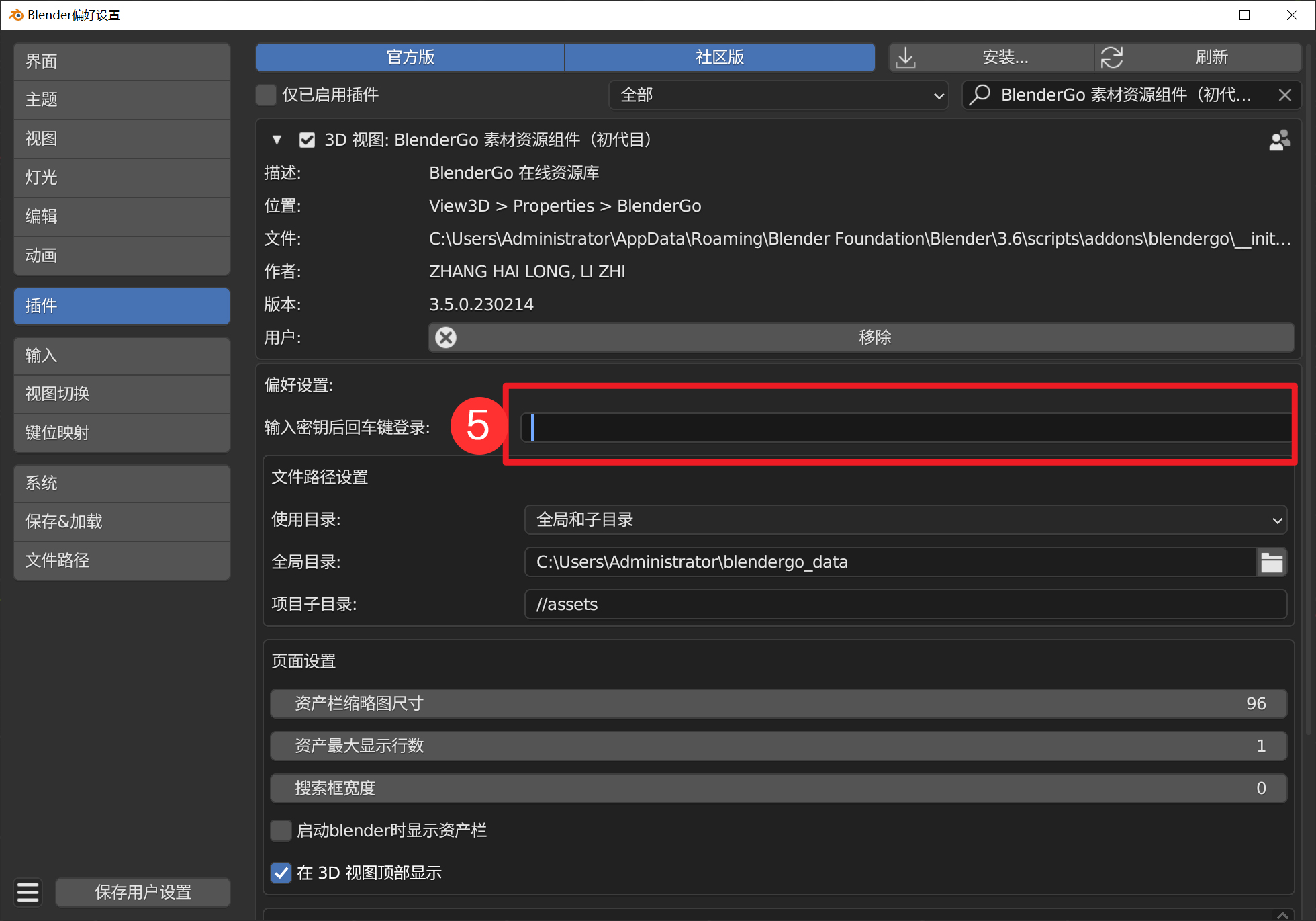The width and height of the screenshot is (1316, 921).
Task: Click the 安装... install button
Action: coord(992,58)
